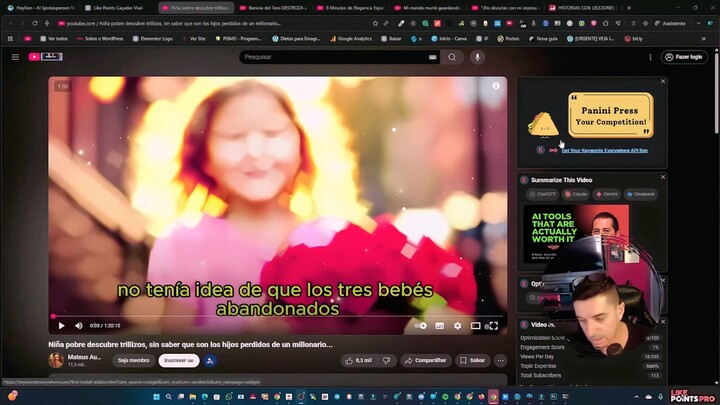Open the on-screen keyboard in the search box
720x405 pixels.
point(433,57)
